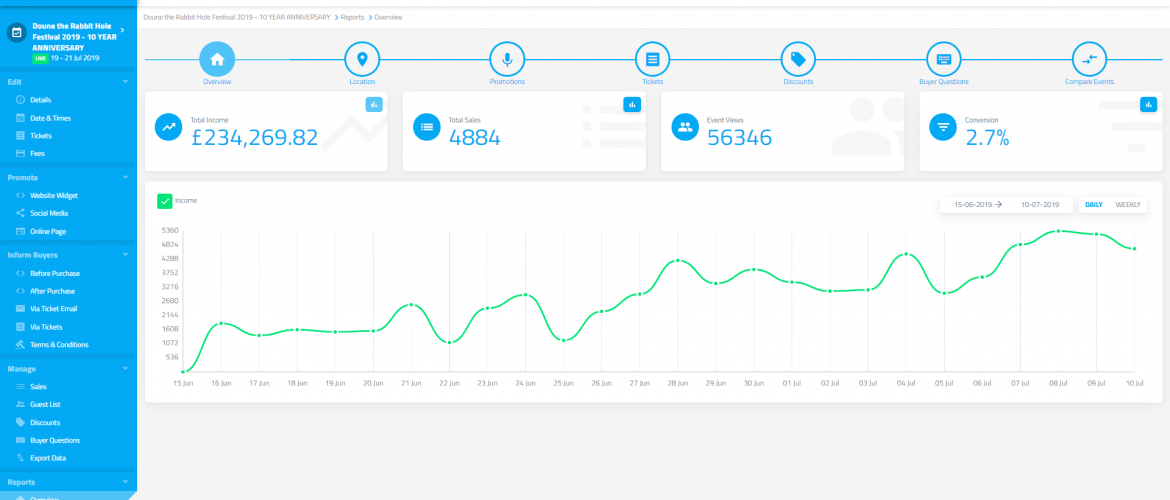Open Guest List in sidebar
The height and width of the screenshot is (500, 1170).
pos(46,404)
